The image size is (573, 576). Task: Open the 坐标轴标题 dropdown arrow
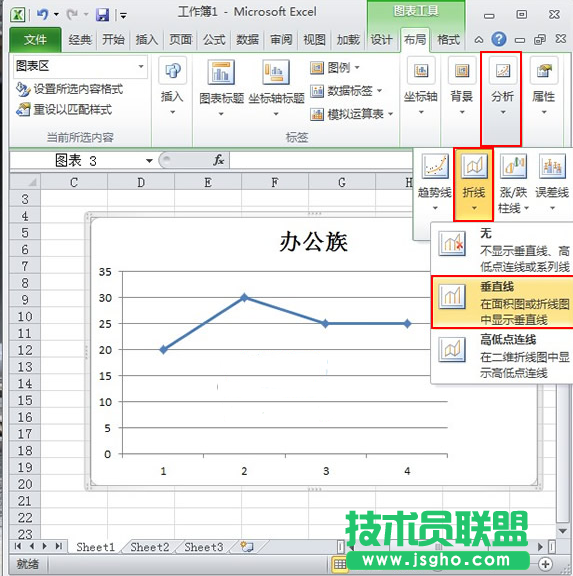coord(276,114)
